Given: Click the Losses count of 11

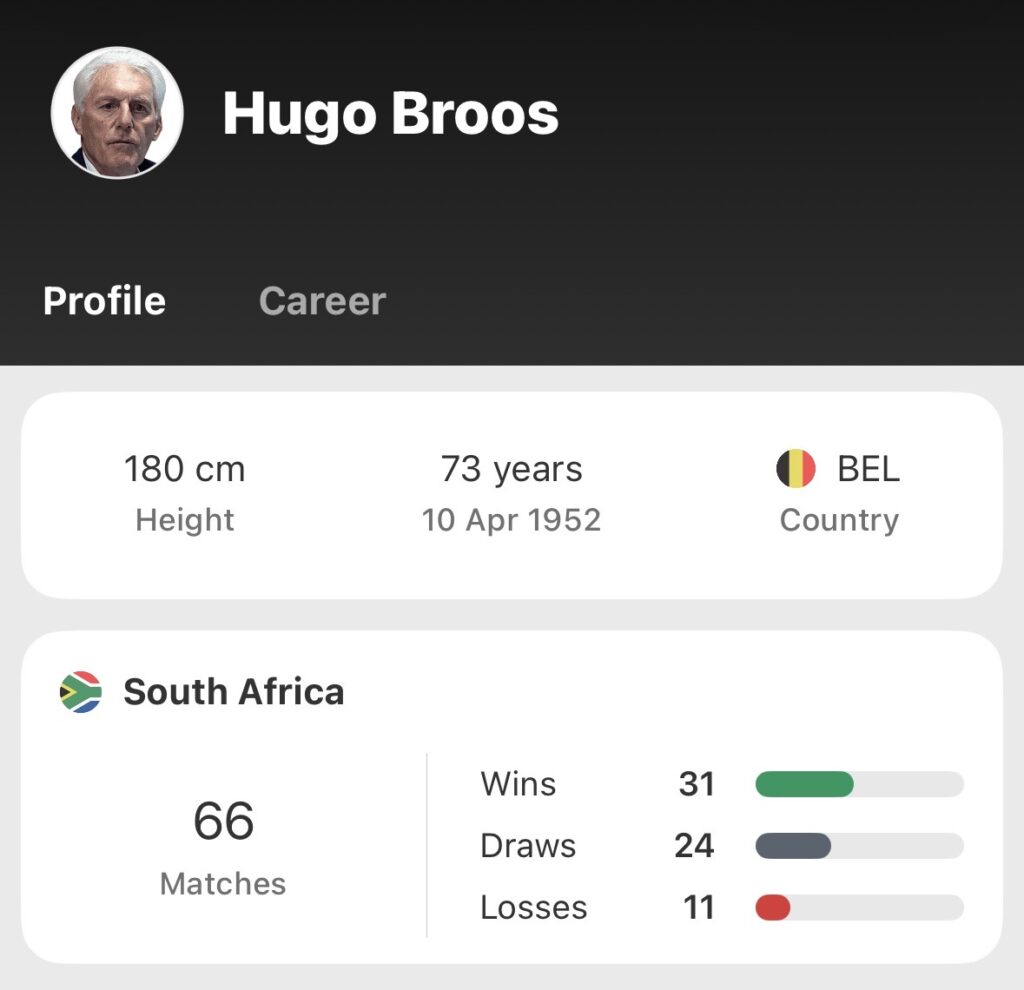Looking at the screenshot, I should click(698, 908).
